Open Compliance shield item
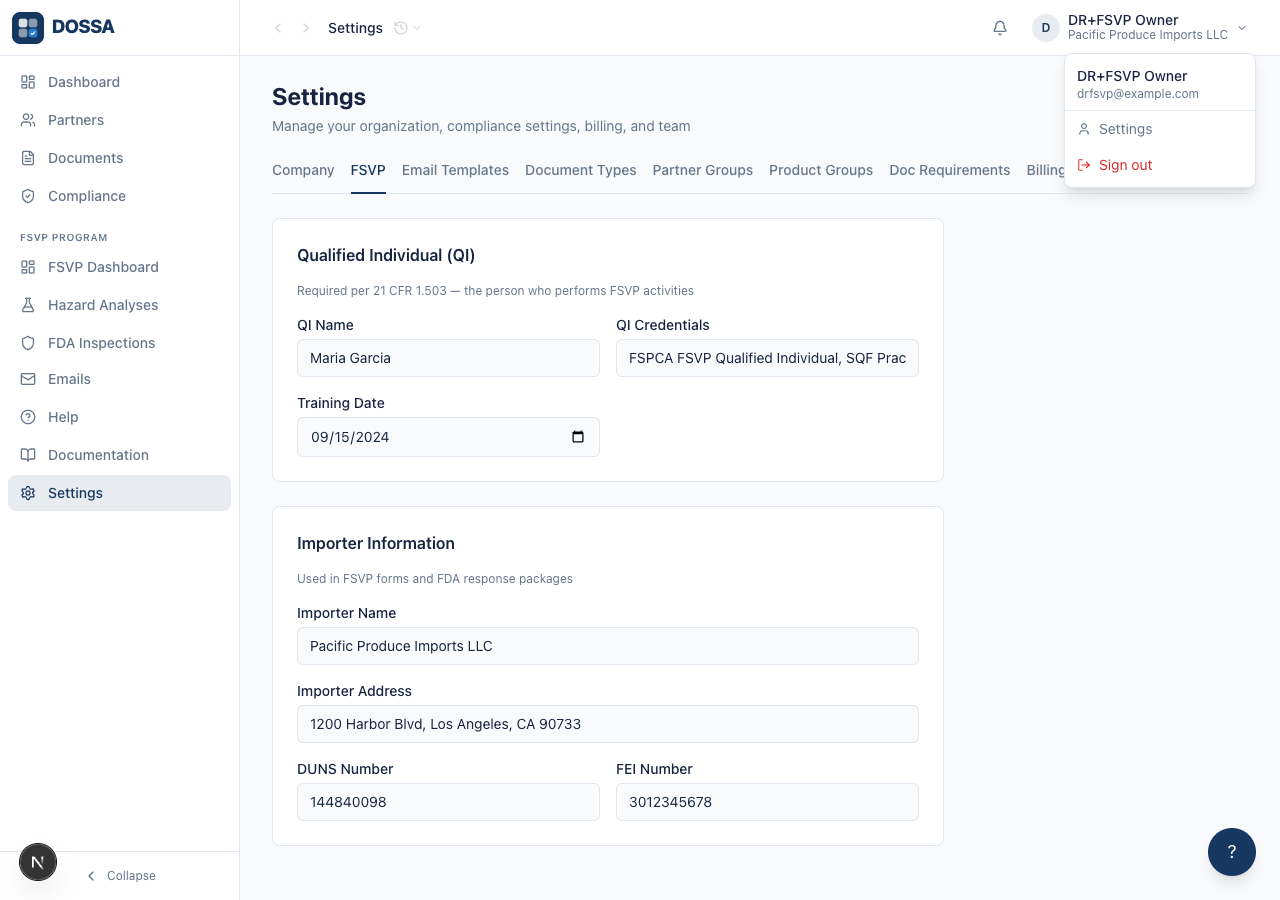The width and height of the screenshot is (1280, 900). (x=119, y=196)
